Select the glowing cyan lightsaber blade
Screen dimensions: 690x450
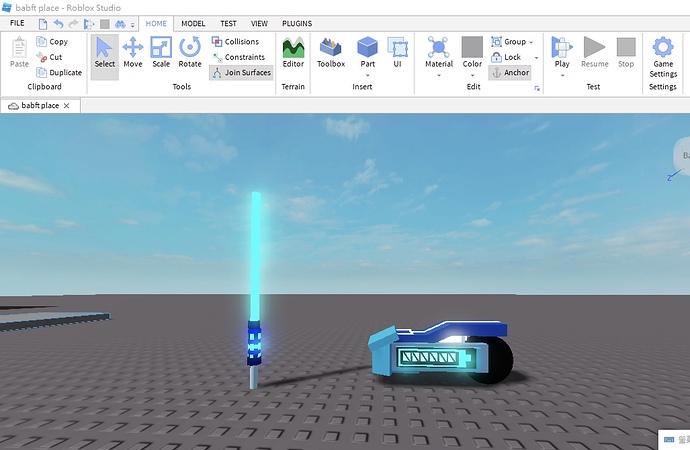(256, 256)
